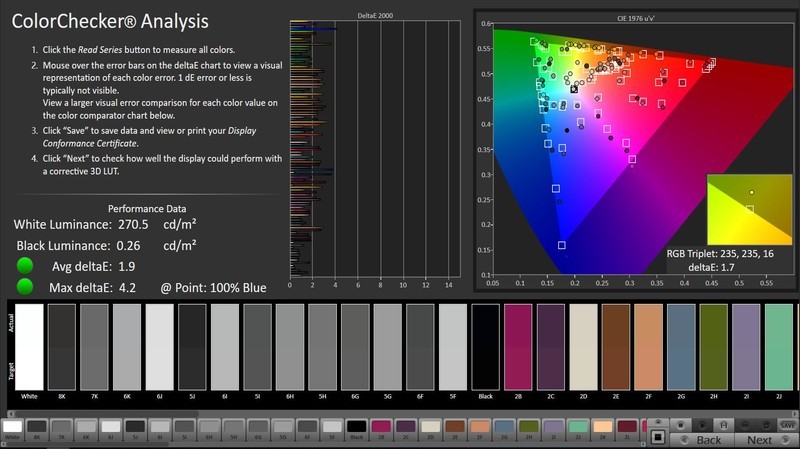Select the White swatch in the bottom strip
The image size is (800, 449).
(12, 427)
